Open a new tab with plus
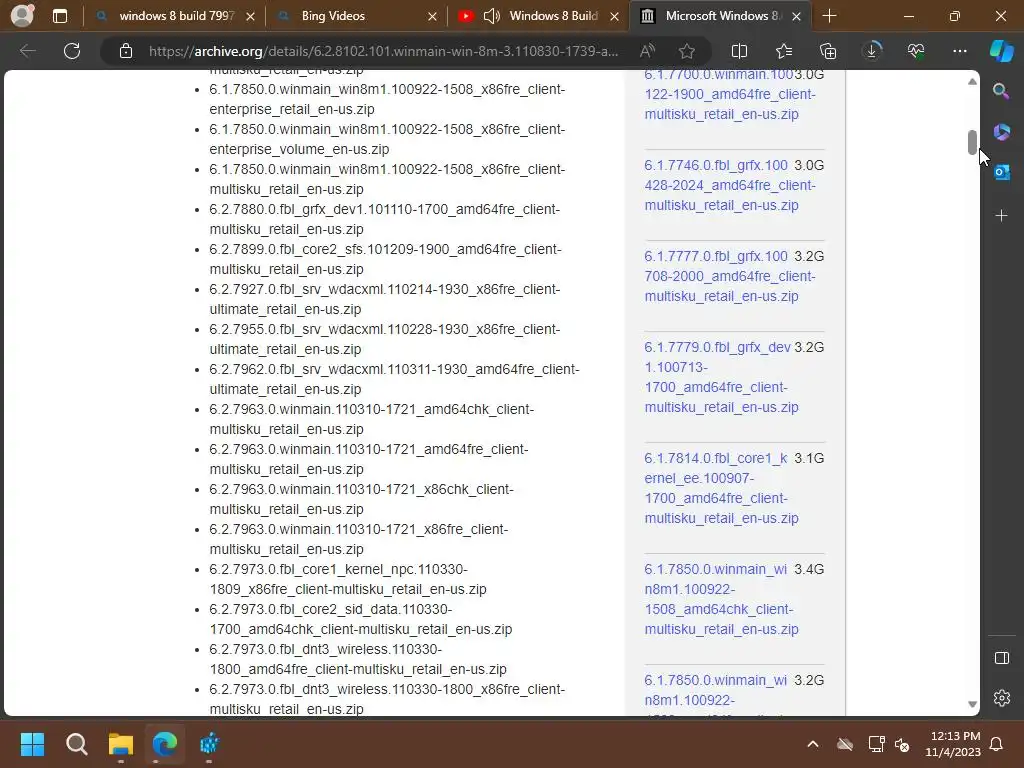 (829, 16)
